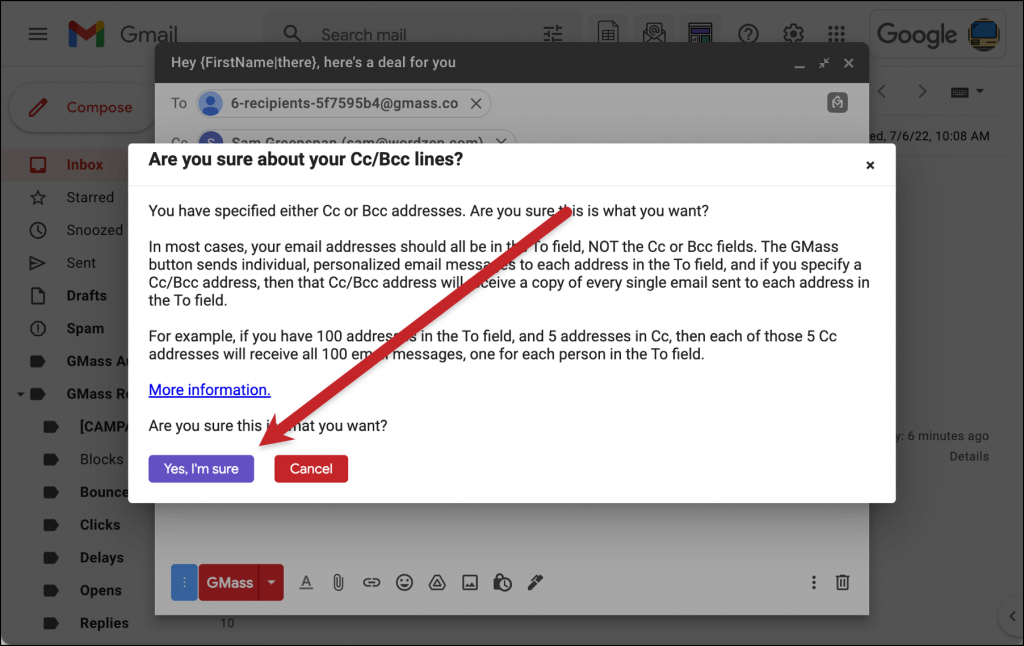Insert signature with the pen icon
Screen dimensions: 1024x646
point(535,582)
